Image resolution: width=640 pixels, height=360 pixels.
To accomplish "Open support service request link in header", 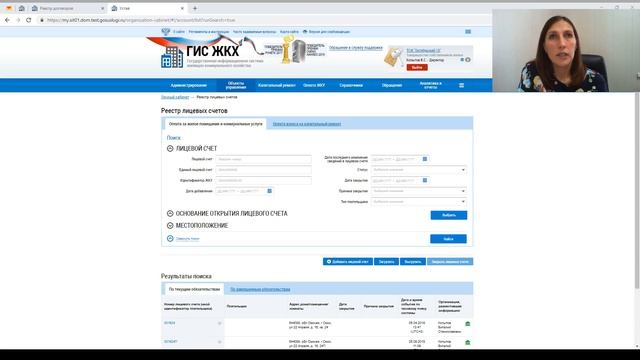I will [x=356, y=48].
